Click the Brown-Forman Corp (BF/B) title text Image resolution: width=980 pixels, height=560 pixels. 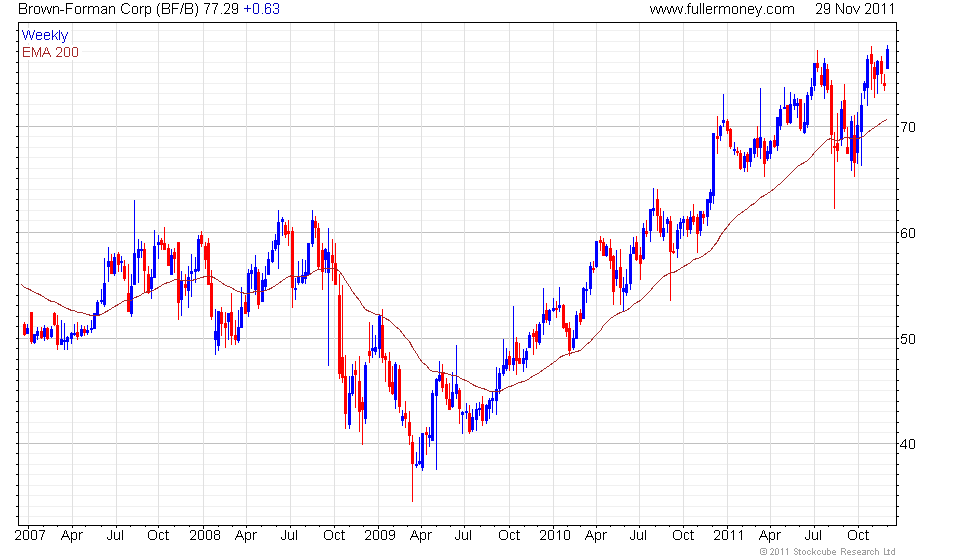click(x=109, y=9)
